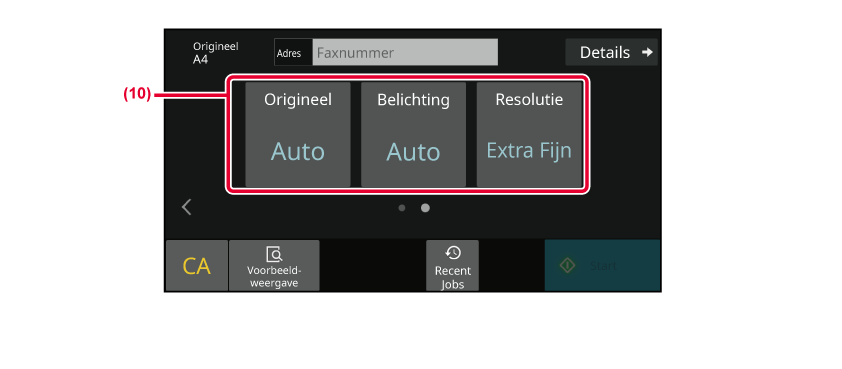Go back with the left chevron arrow
The height and width of the screenshot is (369, 842).
coord(187,207)
